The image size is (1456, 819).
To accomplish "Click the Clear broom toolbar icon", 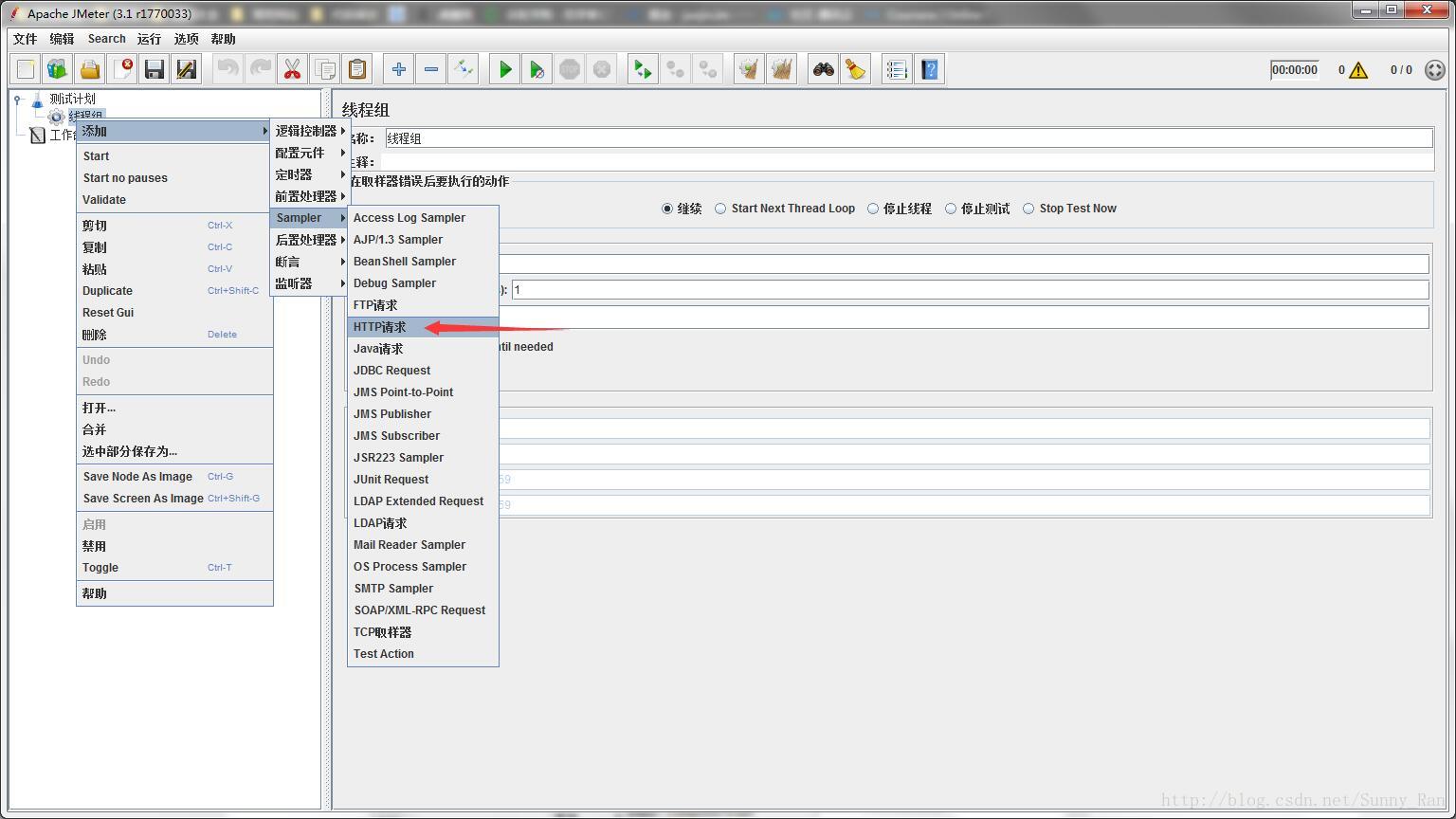I will click(749, 69).
